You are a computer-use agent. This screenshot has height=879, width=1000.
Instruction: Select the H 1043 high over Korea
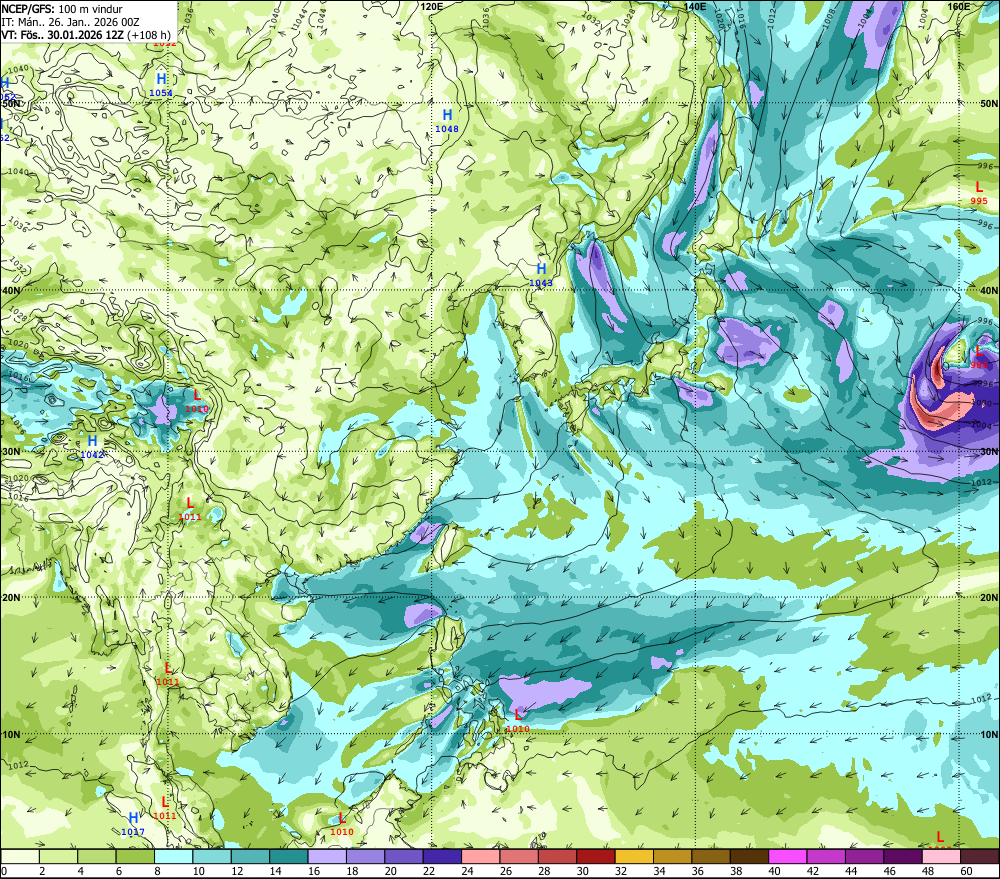coord(541,275)
